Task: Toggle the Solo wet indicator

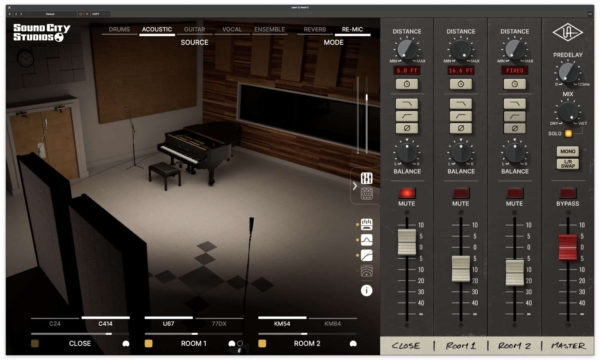Action: (569, 134)
